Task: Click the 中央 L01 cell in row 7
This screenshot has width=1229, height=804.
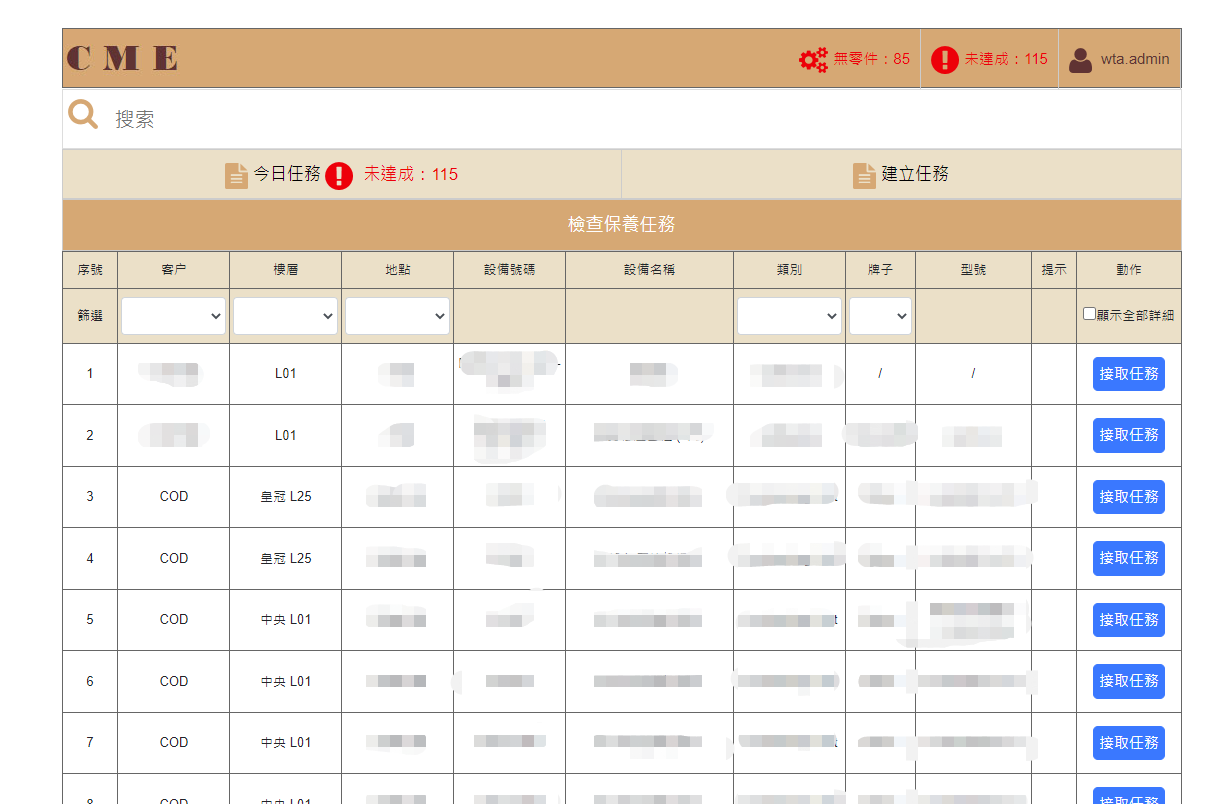Action: [x=286, y=743]
